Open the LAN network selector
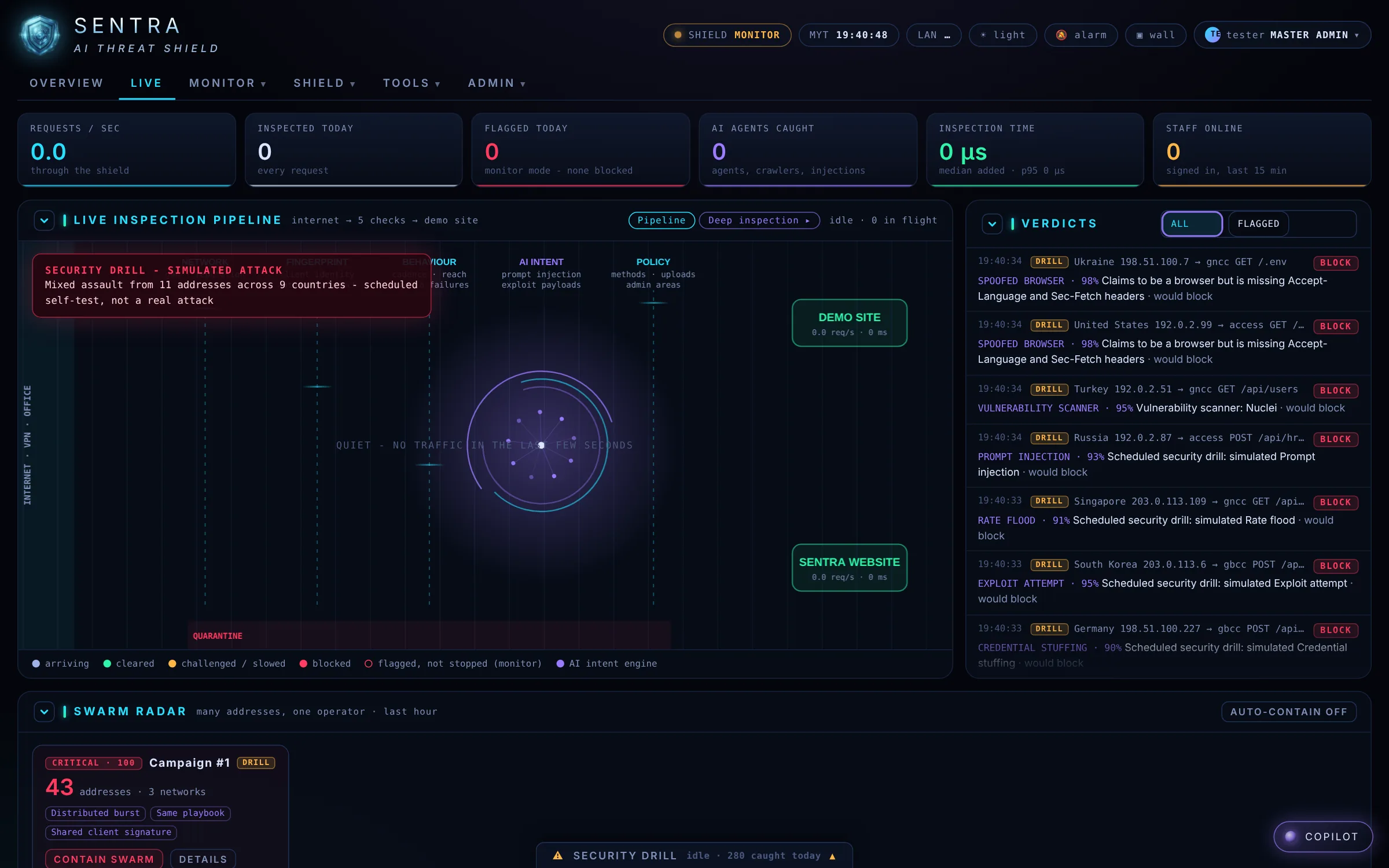The height and width of the screenshot is (868, 1389). 934,35
